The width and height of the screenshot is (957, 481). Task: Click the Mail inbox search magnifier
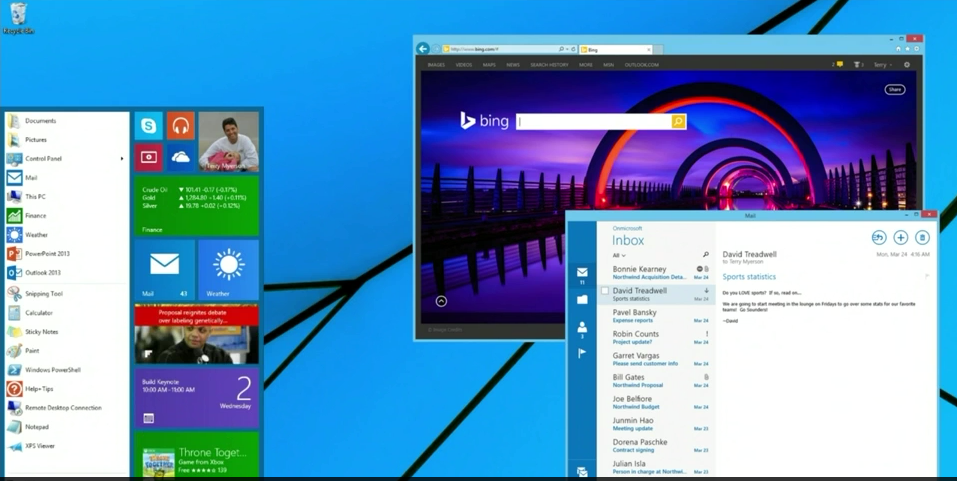tap(706, 255)
